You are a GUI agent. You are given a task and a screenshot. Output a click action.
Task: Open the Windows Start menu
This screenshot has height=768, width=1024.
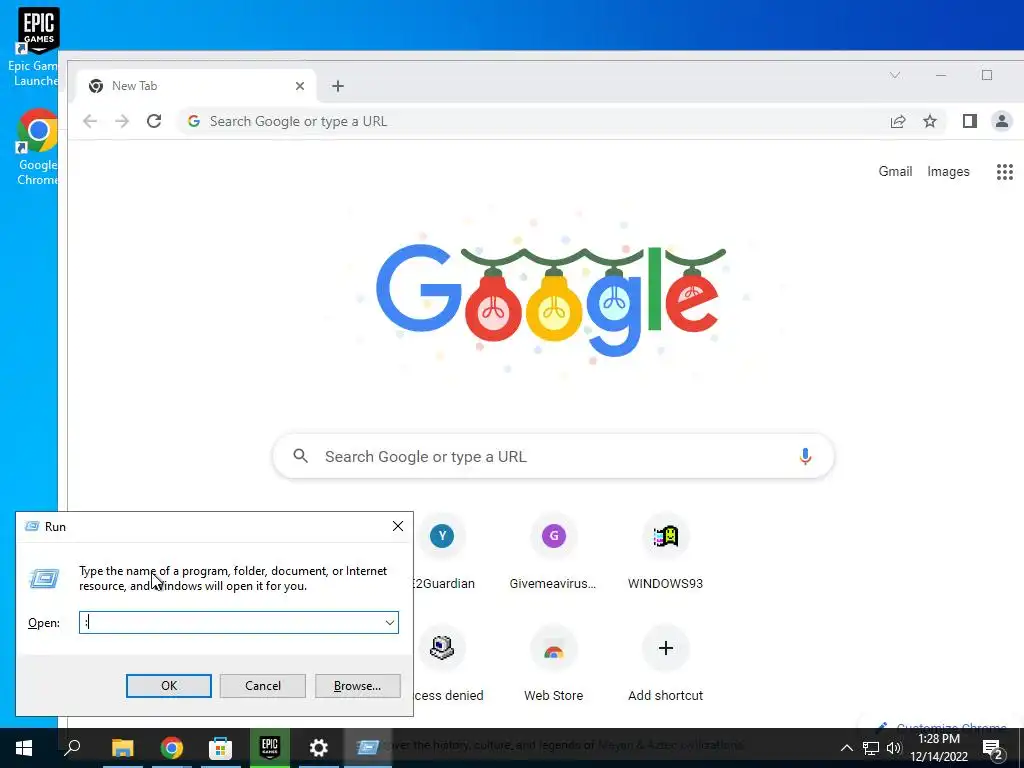tap(24, 748)
